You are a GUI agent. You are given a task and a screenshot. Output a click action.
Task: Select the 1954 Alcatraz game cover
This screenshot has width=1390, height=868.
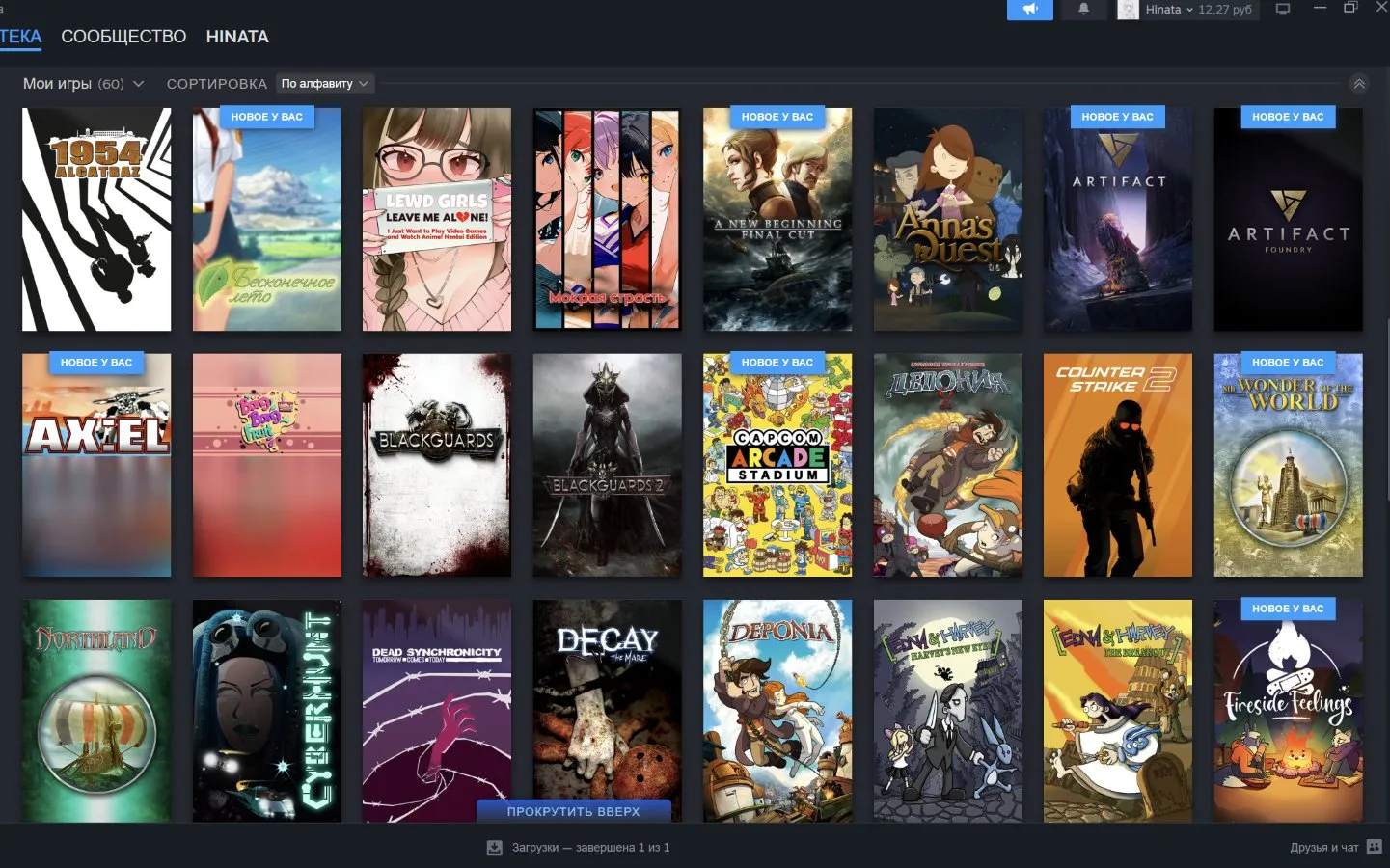pos(96,220)
